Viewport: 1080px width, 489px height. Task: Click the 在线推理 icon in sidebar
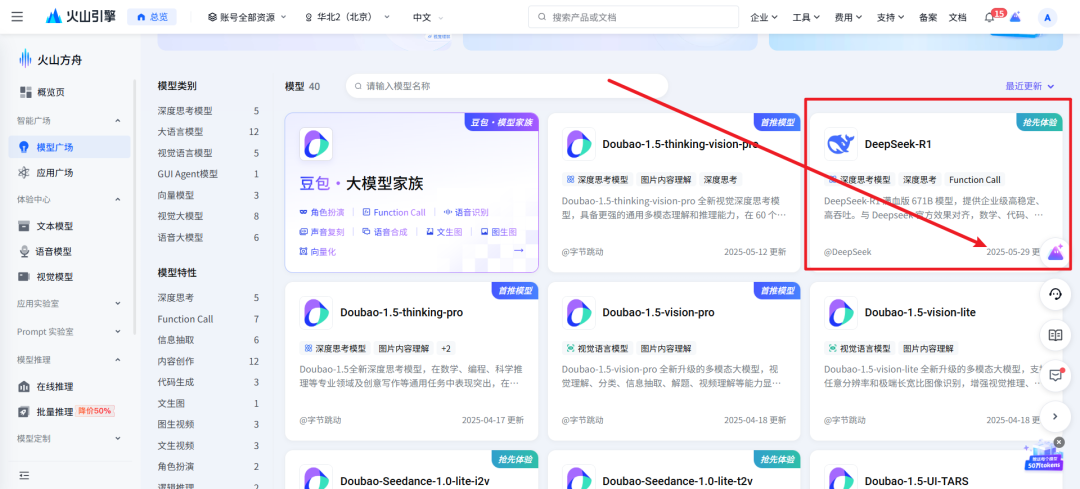pyautogui.click(x=24, y=386)
